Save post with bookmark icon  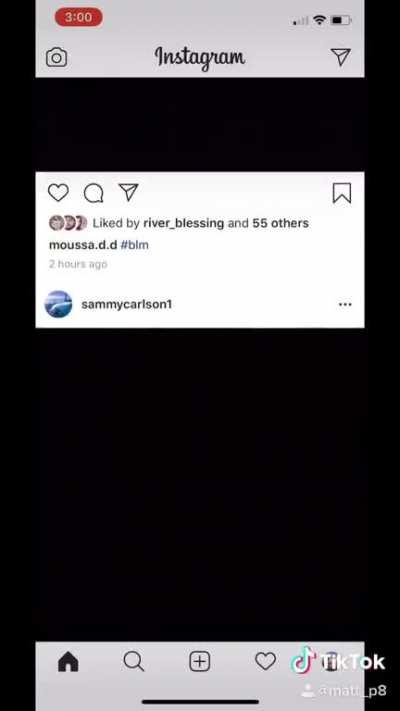(x=342, y=193)
